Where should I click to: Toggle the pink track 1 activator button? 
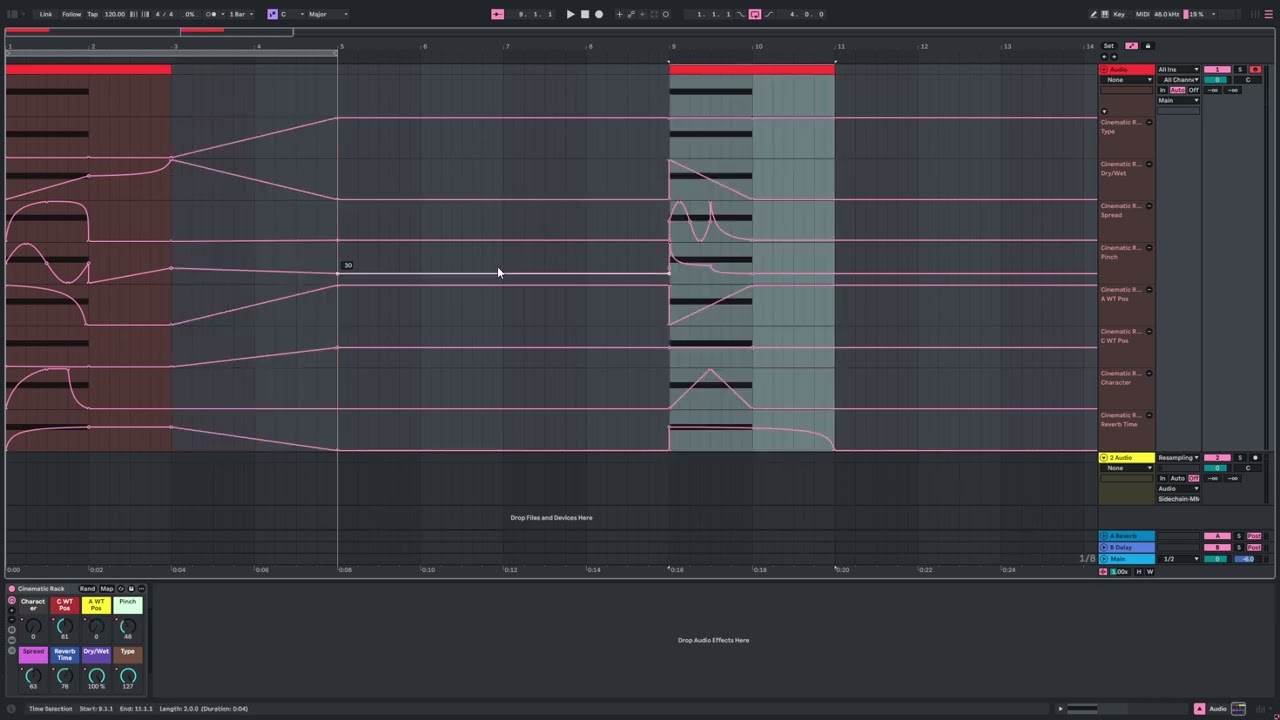pos(1217,70)
